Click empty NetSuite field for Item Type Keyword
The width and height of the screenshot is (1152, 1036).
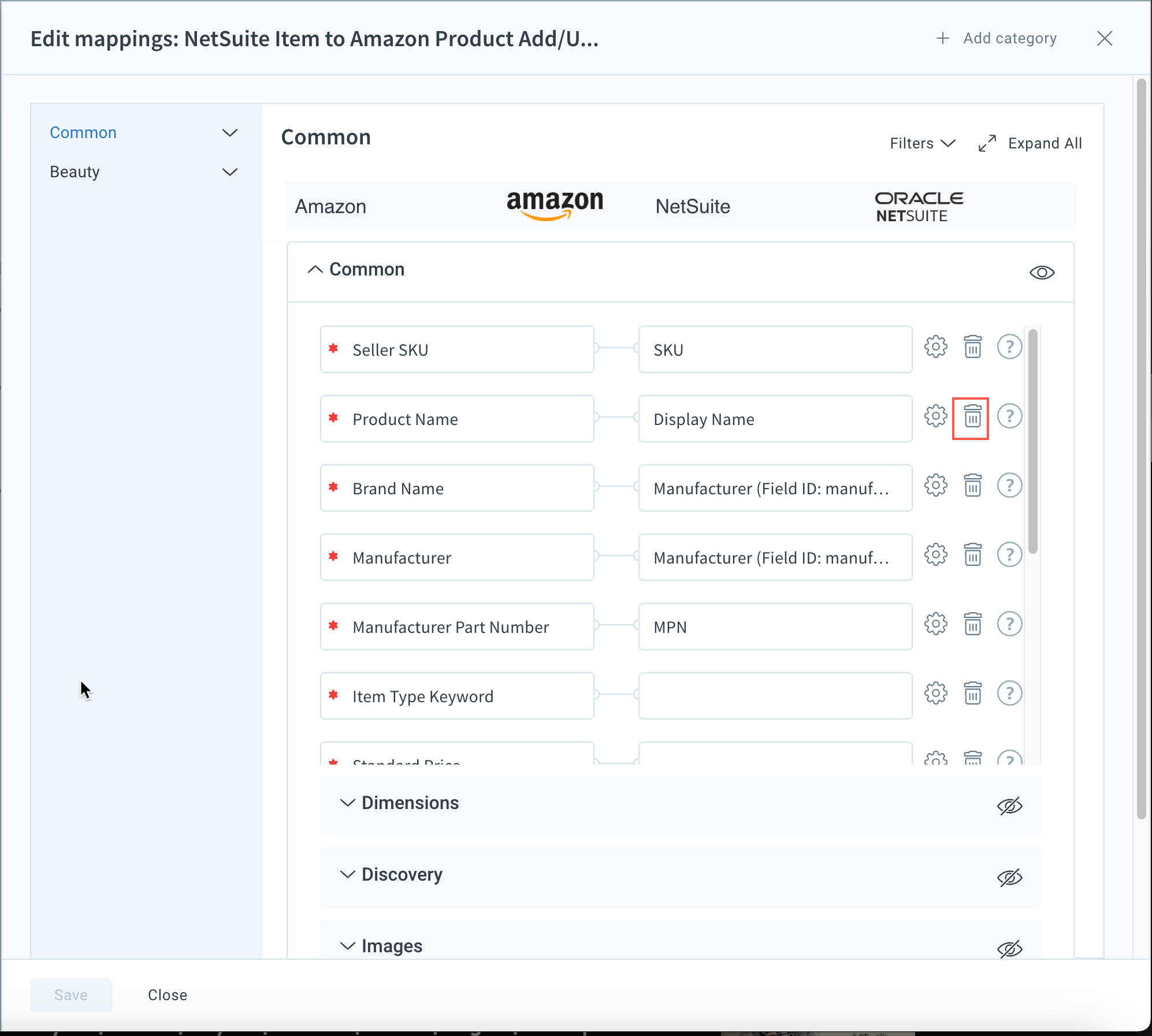[775, 696]
